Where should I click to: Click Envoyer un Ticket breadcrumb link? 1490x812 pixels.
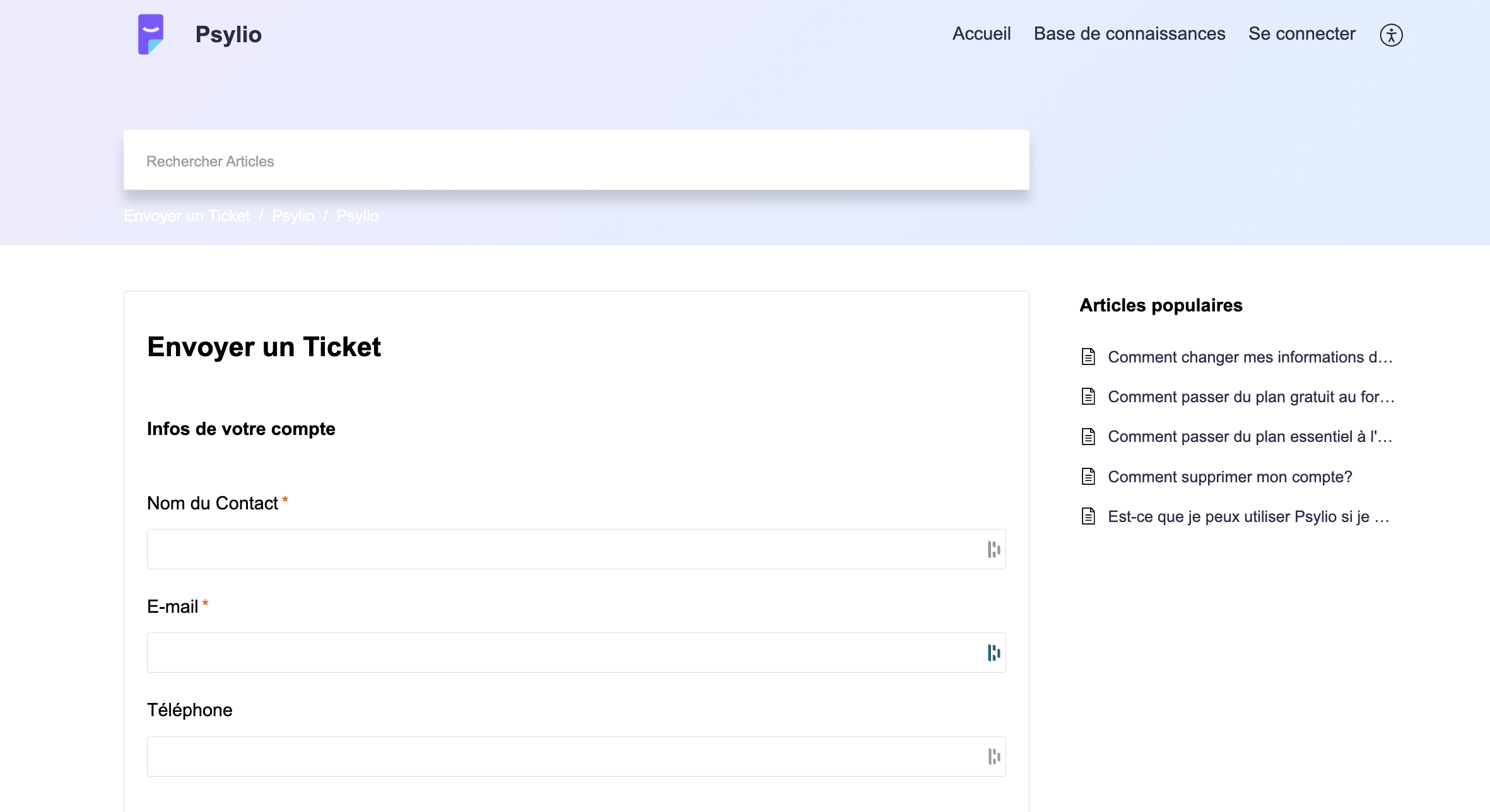(x=187, y=216)
